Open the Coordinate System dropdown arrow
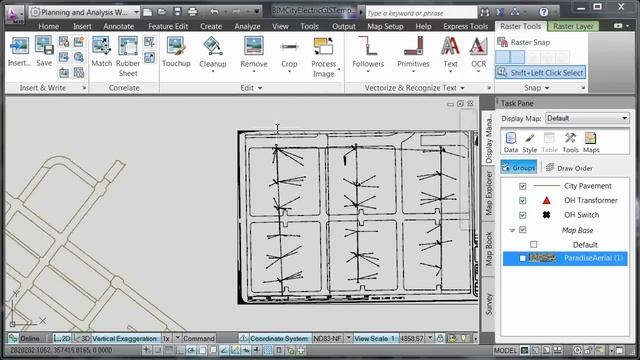Image resolution: width=640 pixels, height=360 pixels. pyautogui.click(x=348, y=338)
